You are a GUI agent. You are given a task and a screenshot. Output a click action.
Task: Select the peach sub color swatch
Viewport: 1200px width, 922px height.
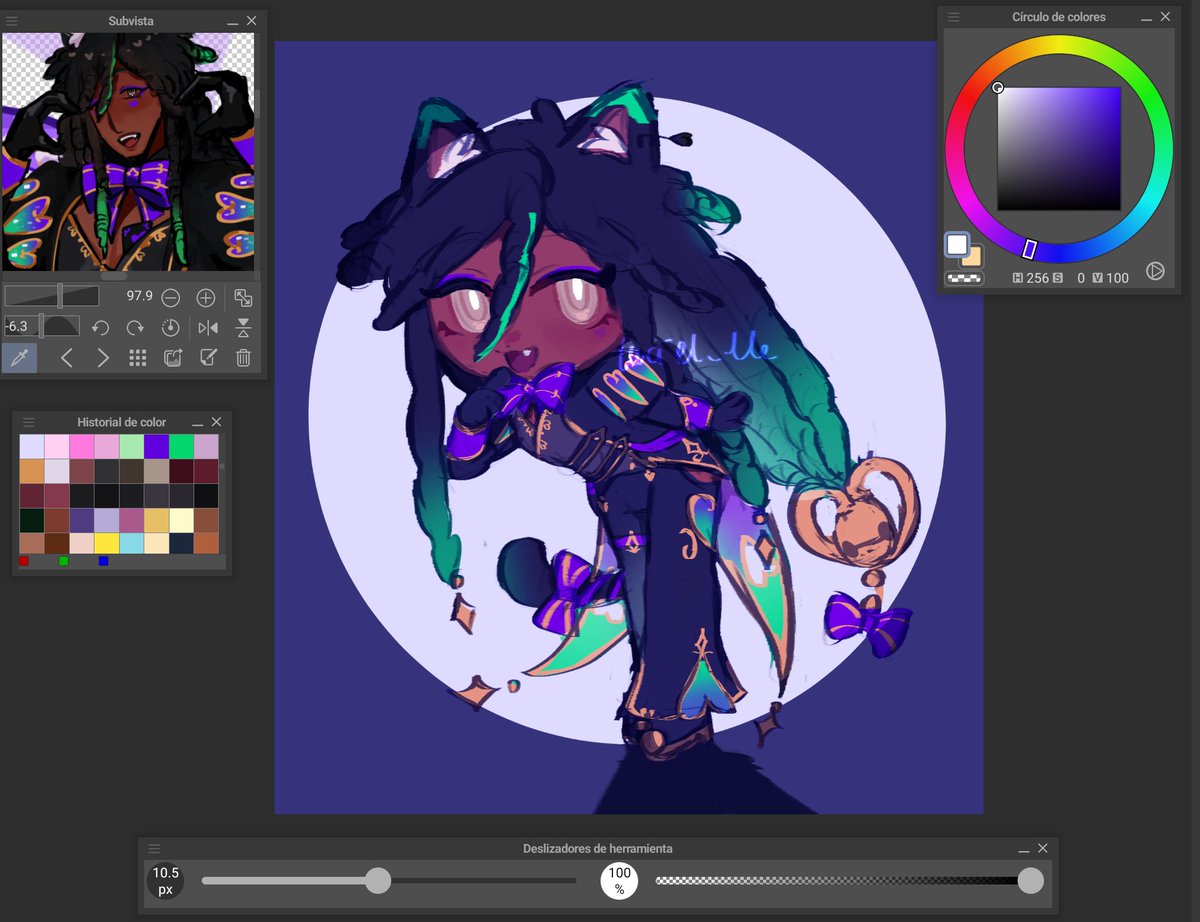tap(974, 258)
